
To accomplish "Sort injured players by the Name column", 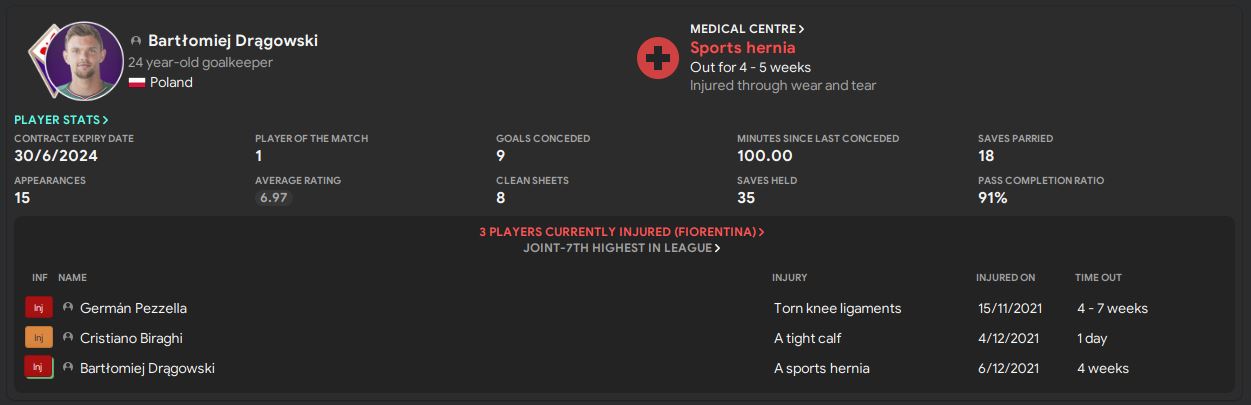I will point(72,277).
